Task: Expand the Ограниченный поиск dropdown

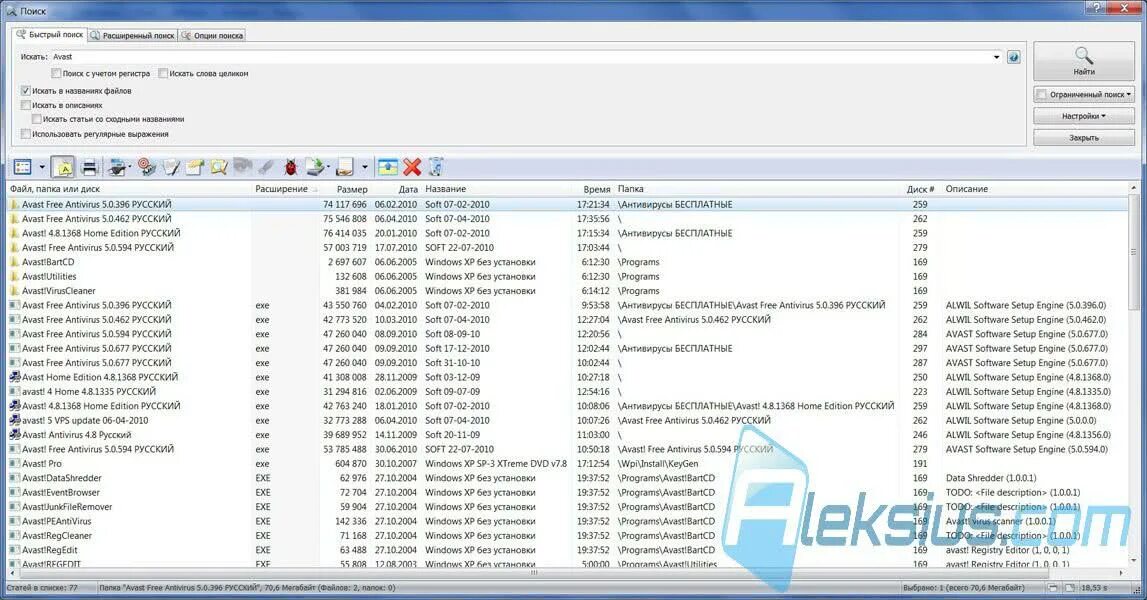Action: (1129, 94)
